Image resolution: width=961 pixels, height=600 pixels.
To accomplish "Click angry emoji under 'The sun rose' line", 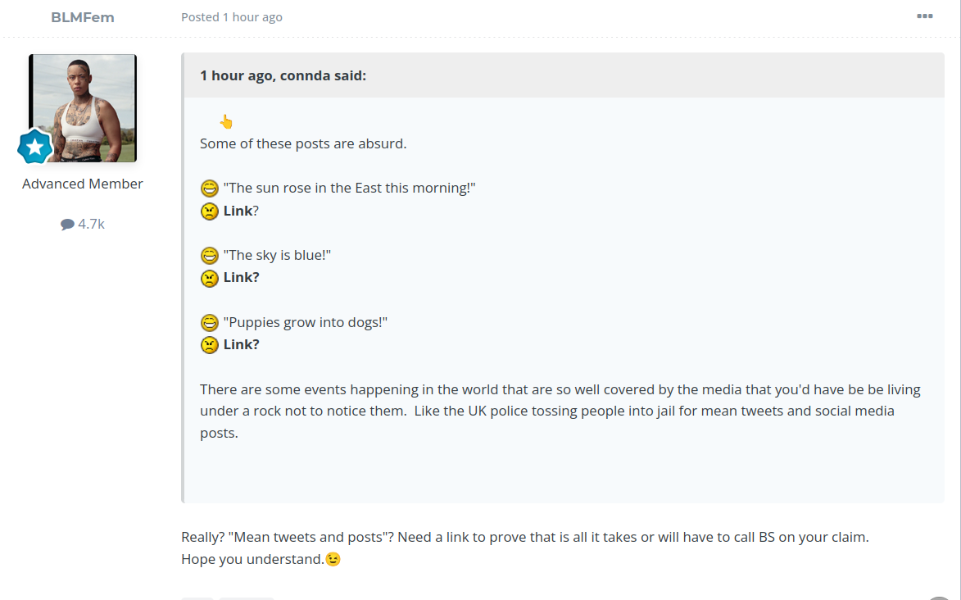I will [x=209, y=211].
